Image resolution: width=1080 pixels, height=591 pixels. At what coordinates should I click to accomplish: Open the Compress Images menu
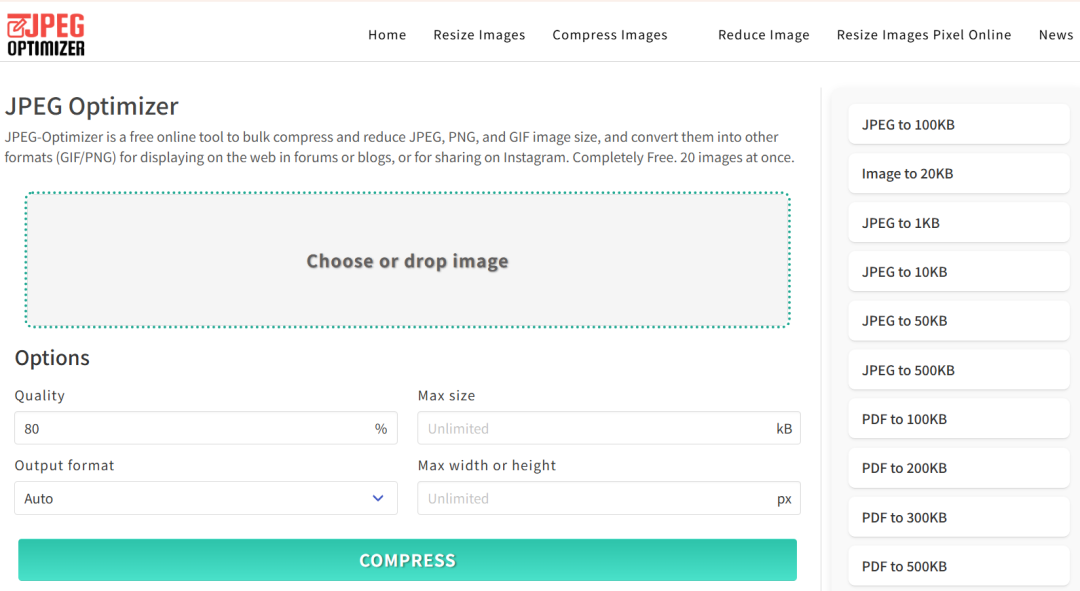610,35
